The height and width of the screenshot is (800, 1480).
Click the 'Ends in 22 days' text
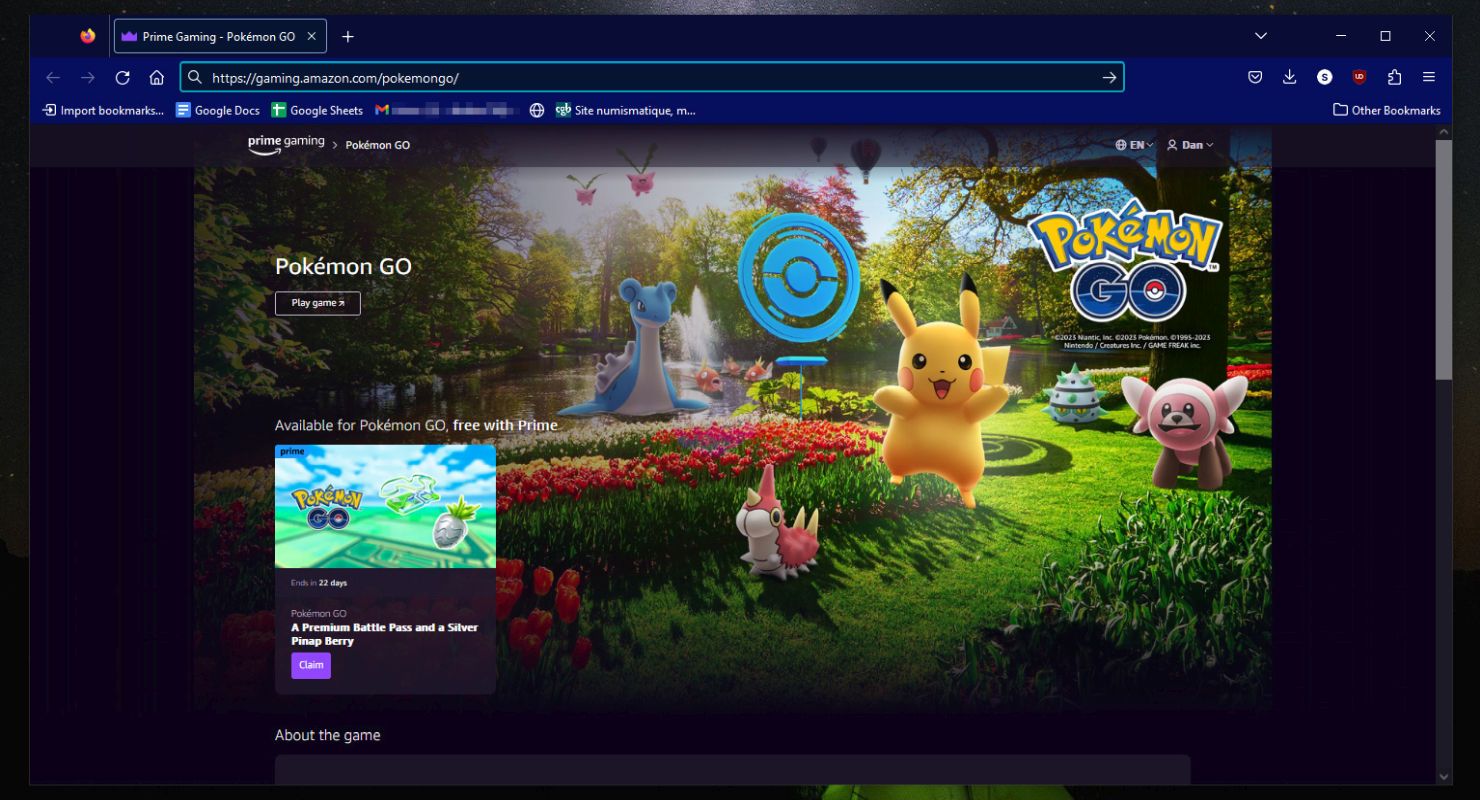[319, 582]
